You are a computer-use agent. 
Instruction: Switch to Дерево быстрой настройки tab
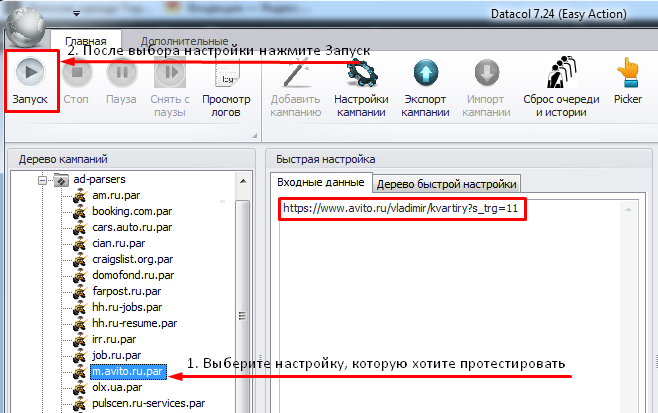point(446,184)
